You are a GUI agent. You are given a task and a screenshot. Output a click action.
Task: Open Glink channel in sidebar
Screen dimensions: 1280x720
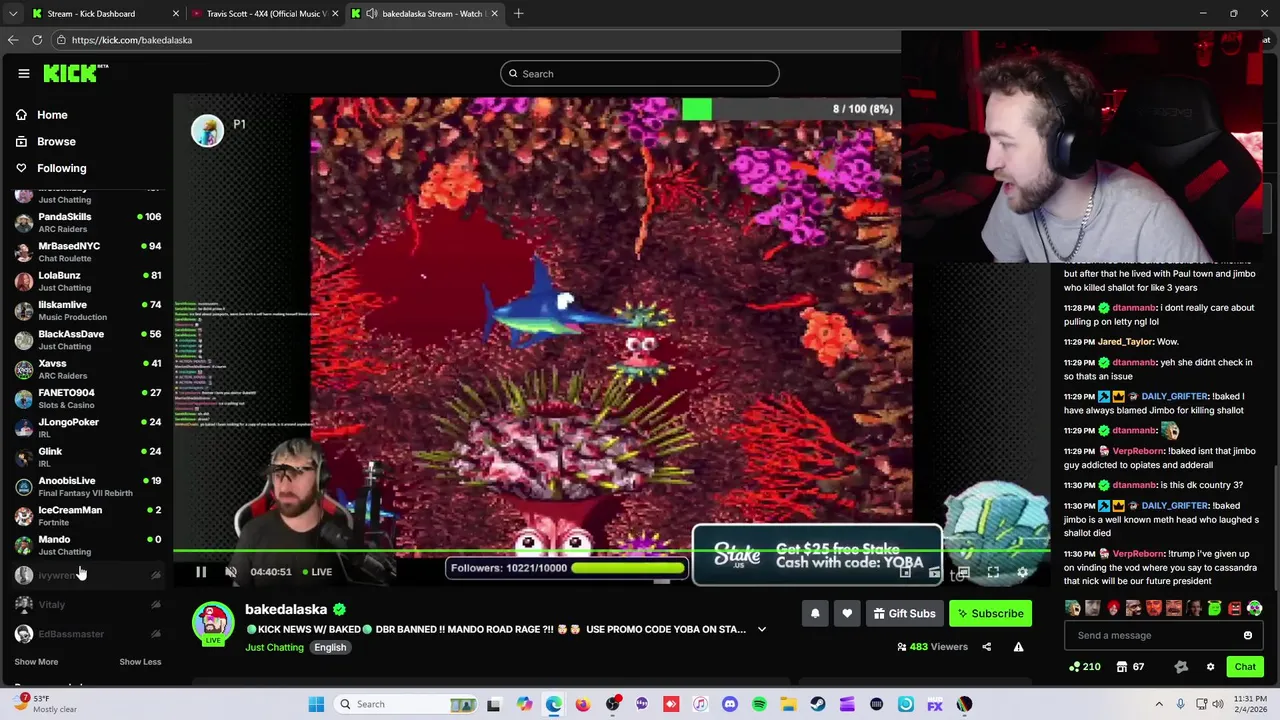coord(87,456)
